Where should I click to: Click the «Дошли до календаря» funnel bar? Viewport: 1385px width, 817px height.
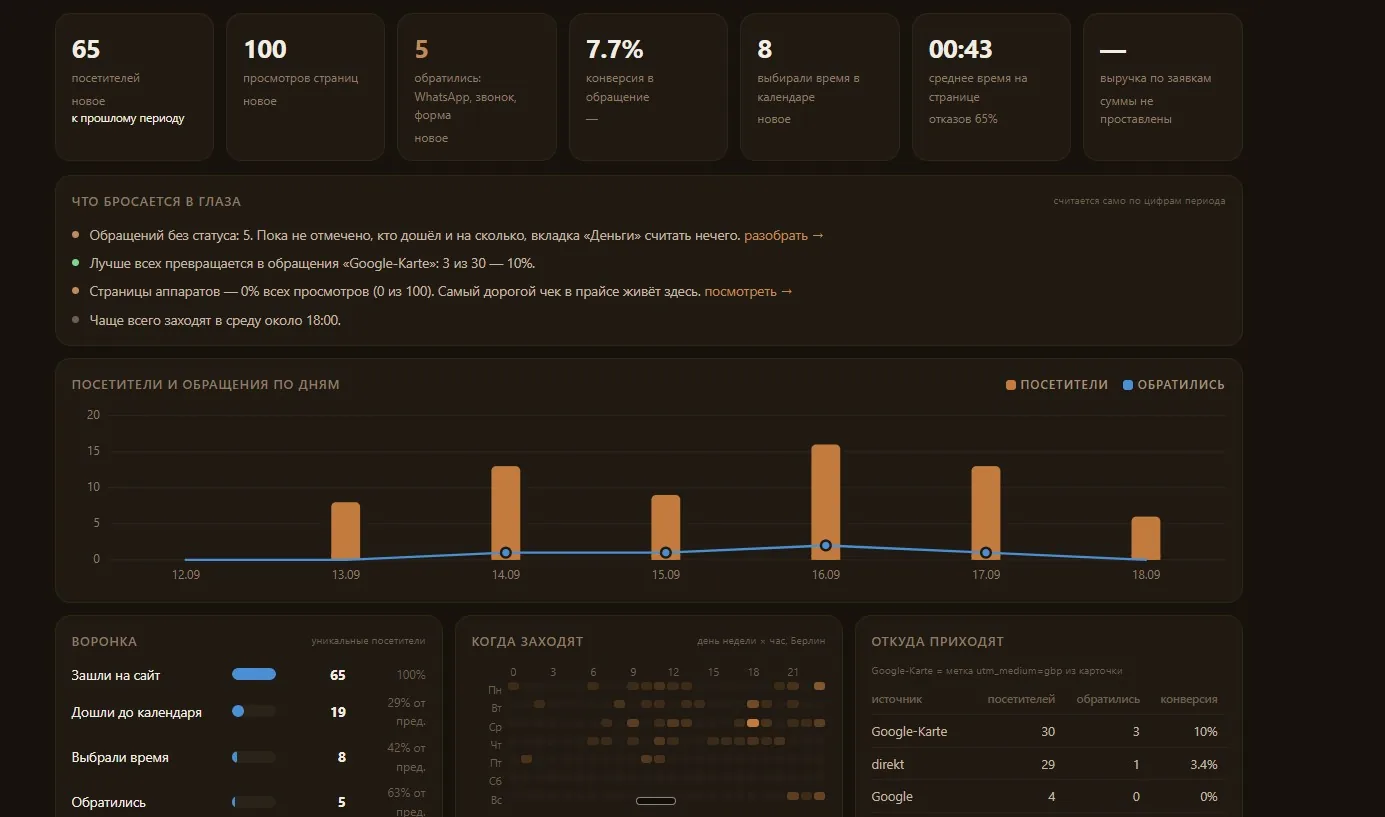pos(254,711)
